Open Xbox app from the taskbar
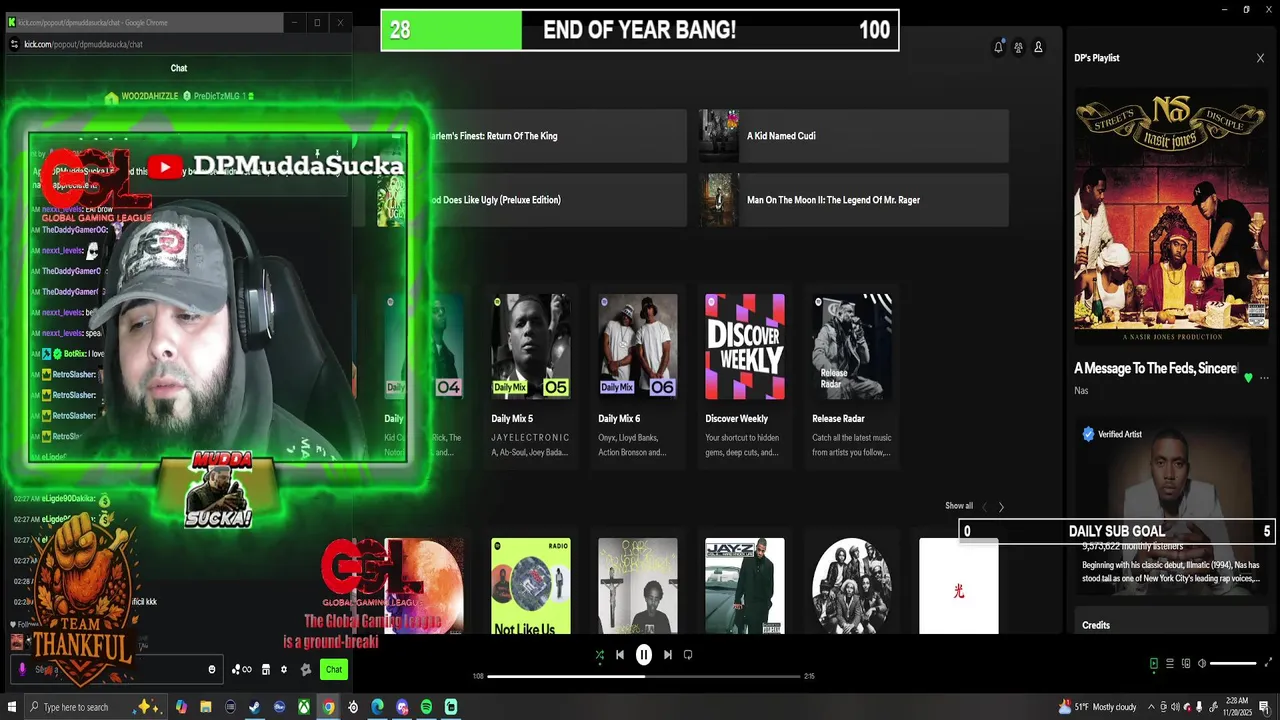This screenshot has width=1280, height=720. (x=304, y=707)
